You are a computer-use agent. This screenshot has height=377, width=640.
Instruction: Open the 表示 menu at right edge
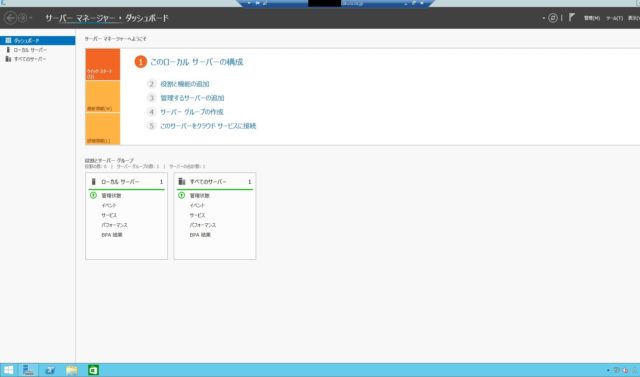click(x=634, y=18)
